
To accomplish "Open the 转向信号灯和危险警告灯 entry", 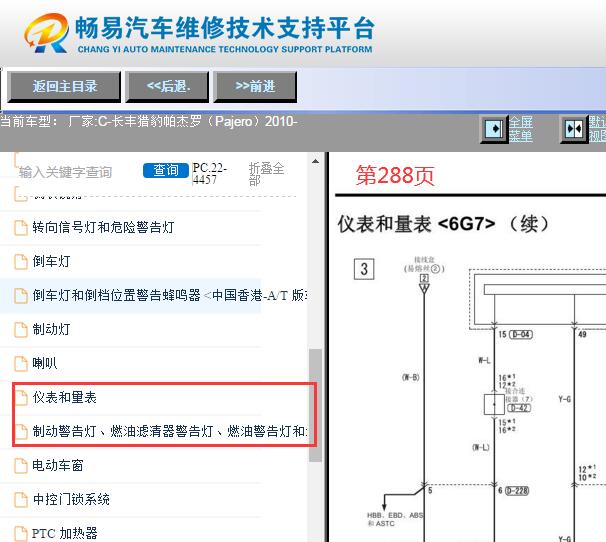I will pyautogui.click(x=103, y=227).
